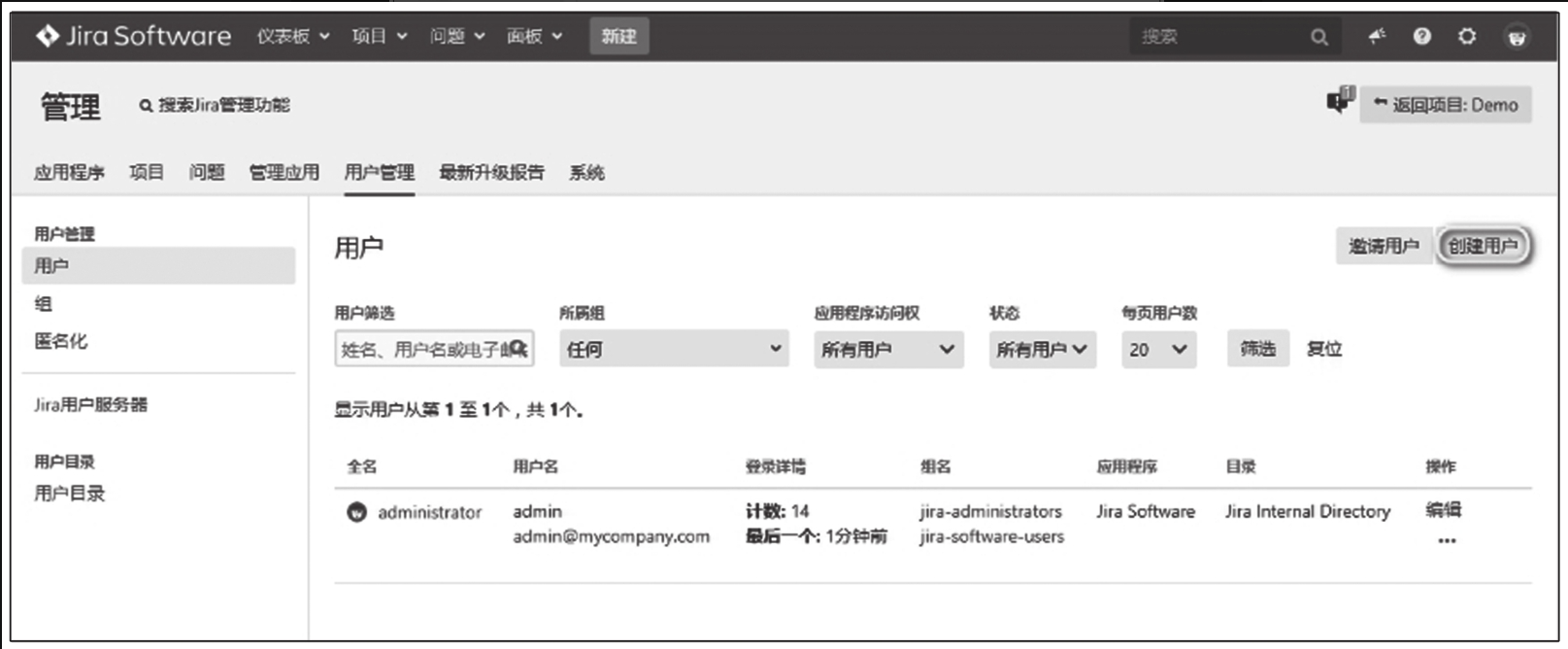This screenshot has width=1568, height=649.
Task: Click the administrator full name link
Action: tap(429, 512)
